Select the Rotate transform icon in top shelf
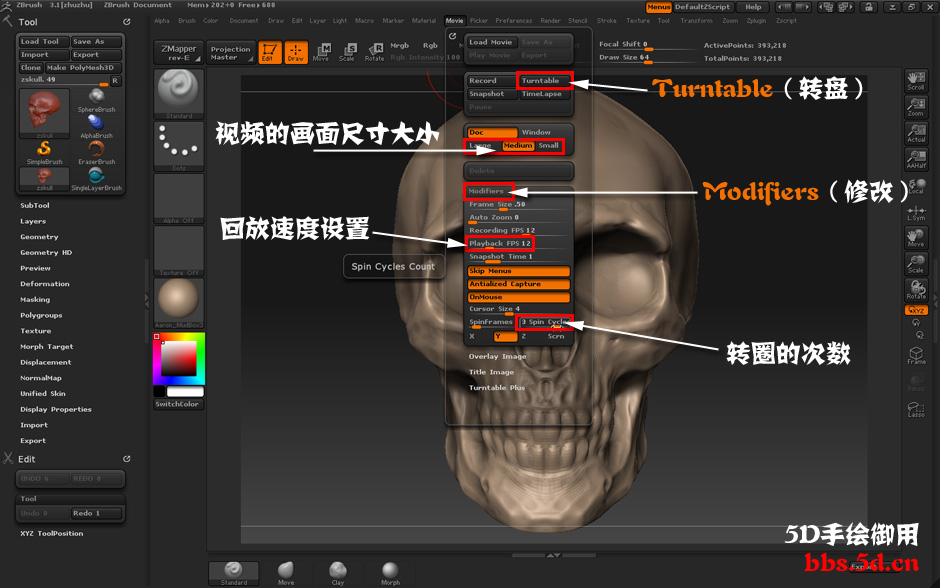This screenshot has width=940, height=588. tap(375, 52)
